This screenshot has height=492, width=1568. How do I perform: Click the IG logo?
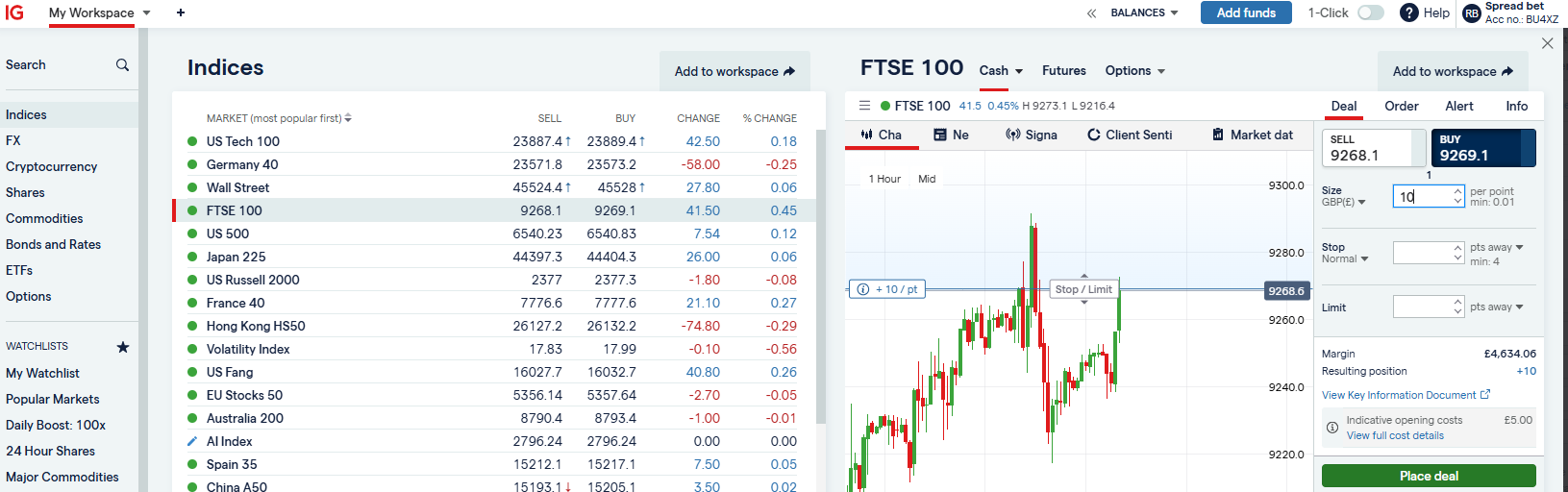click(14, 12)
